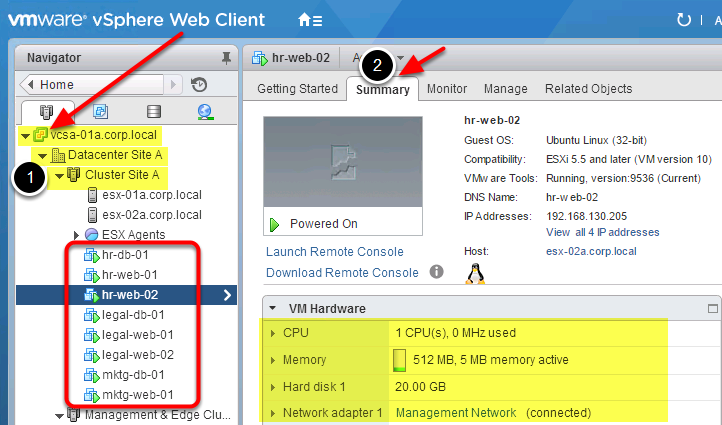Collapse the VM Hardware section
Screen dimensions: 722x425
[x=273, y=308]
